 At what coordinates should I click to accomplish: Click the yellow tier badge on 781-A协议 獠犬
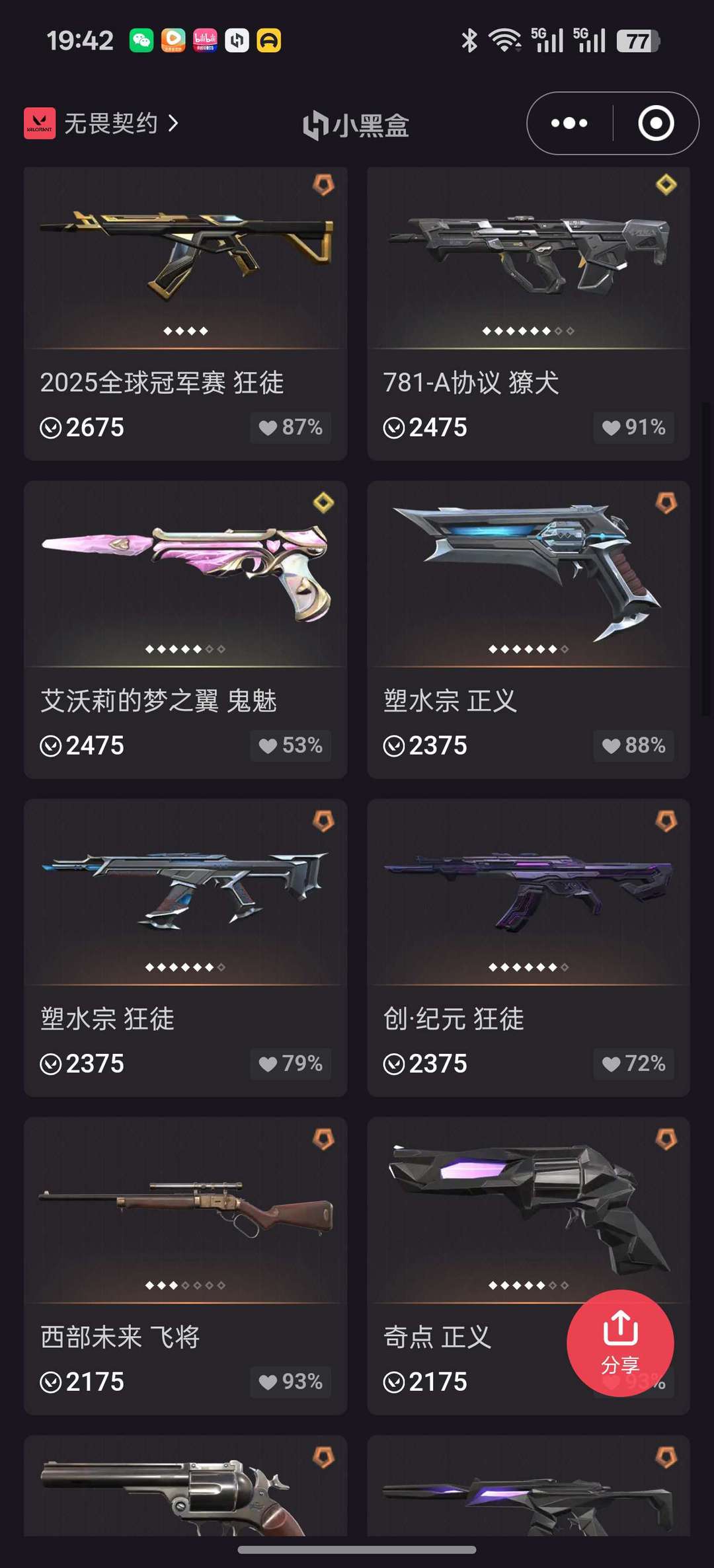pos(666,184)
